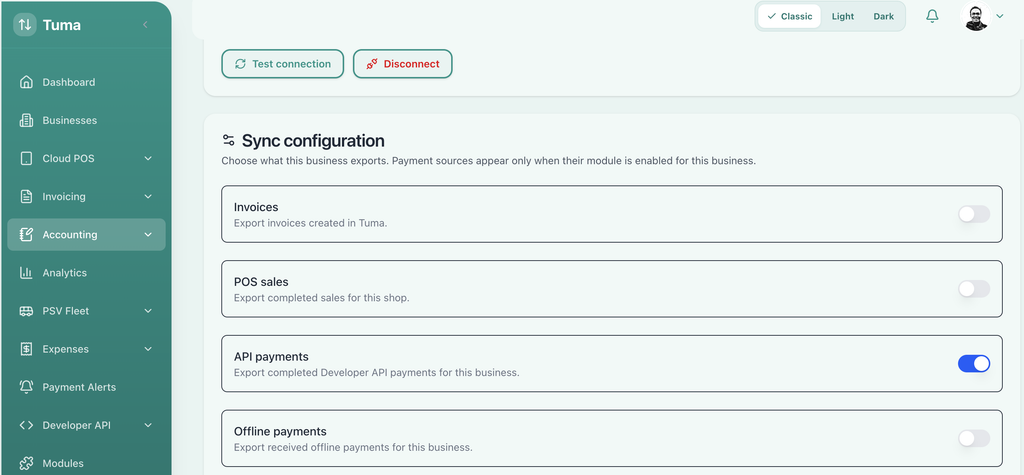Click the Businesses building icon

[x=26, y=120]
